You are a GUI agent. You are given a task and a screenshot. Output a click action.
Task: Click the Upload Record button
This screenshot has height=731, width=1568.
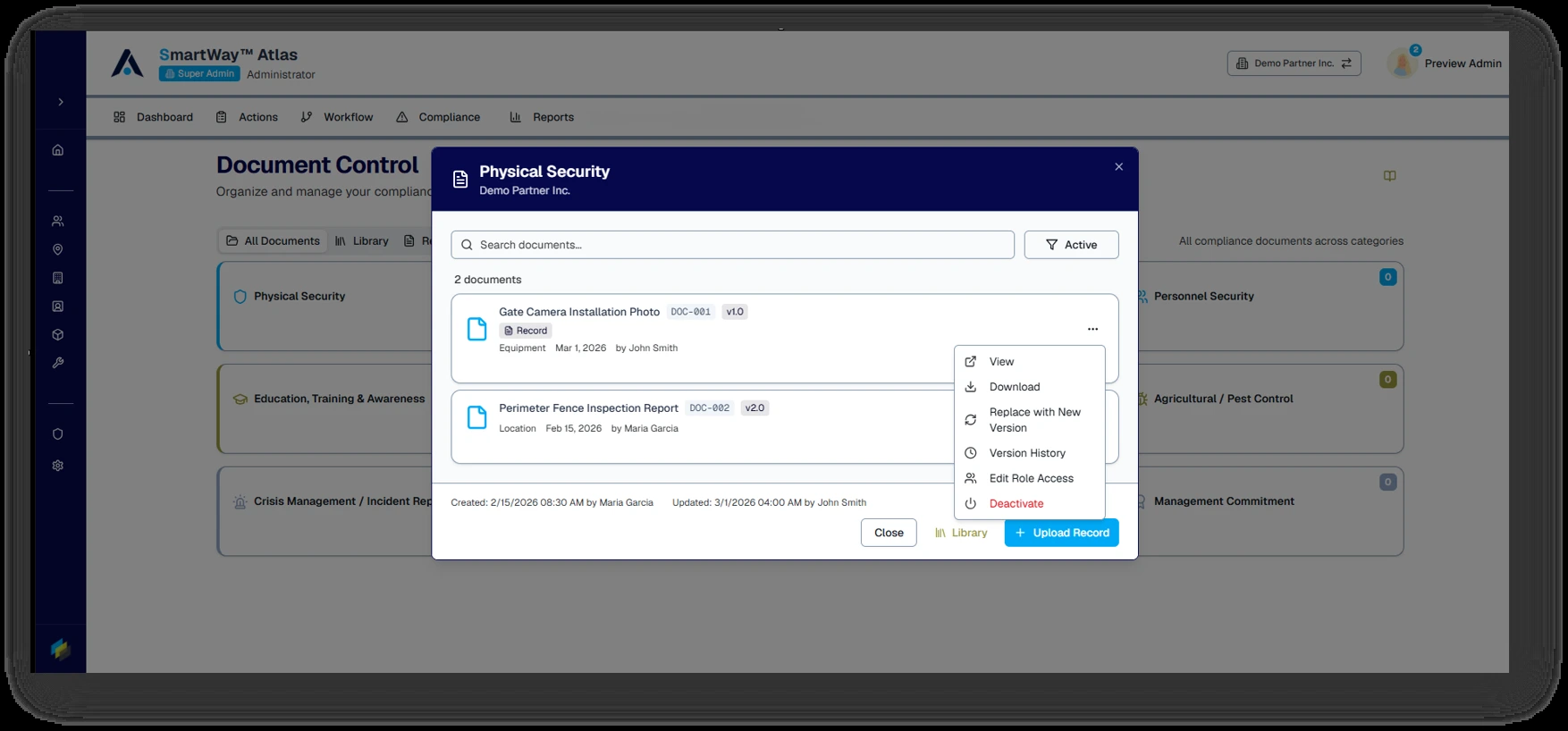pyautogui.click(x=1061, y=533)
